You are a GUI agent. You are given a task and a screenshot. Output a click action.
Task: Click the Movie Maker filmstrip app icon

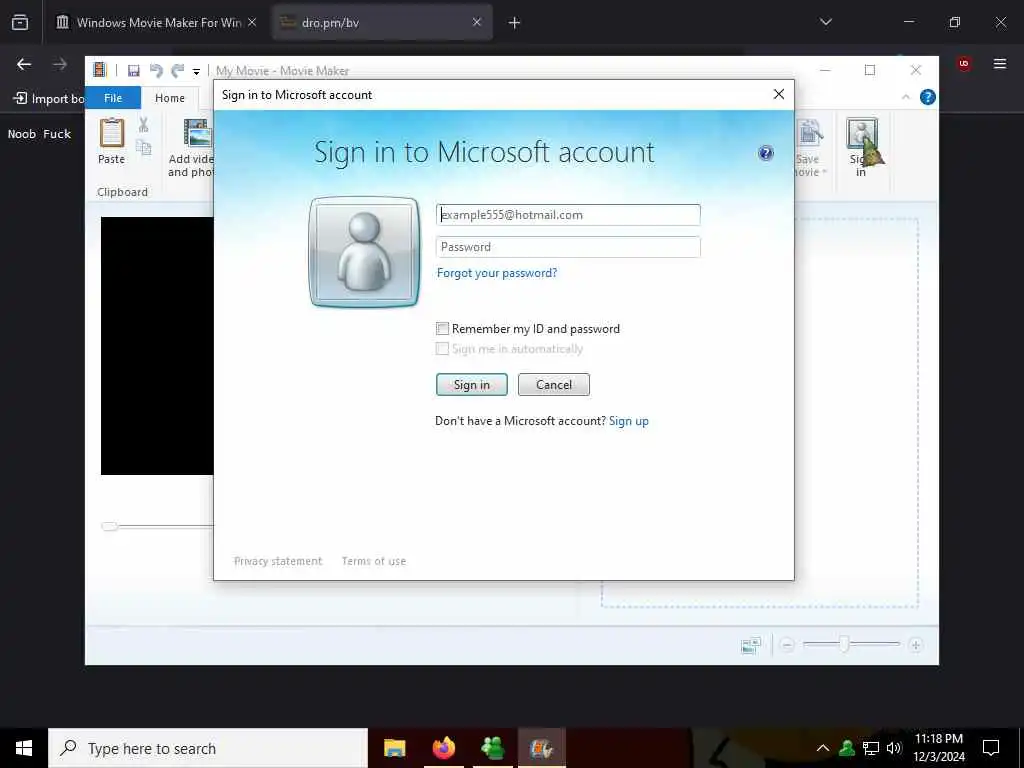pos(99,70)
